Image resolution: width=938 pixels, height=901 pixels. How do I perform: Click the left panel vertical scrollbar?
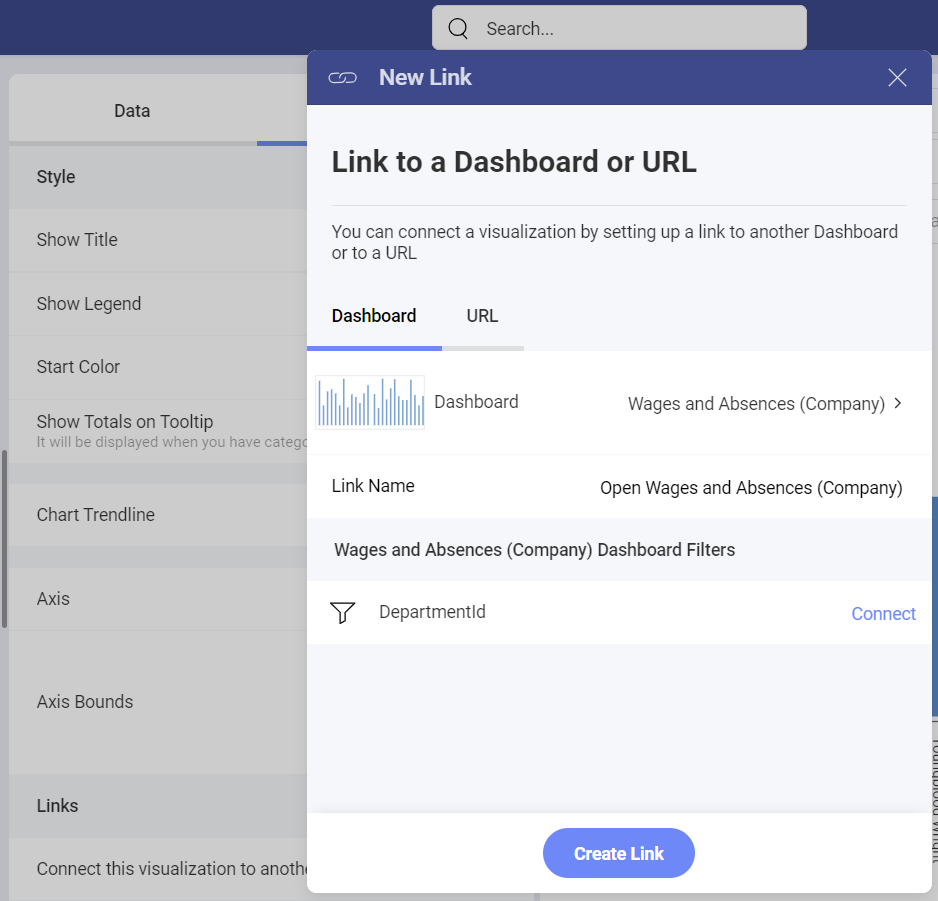[4, 540]
